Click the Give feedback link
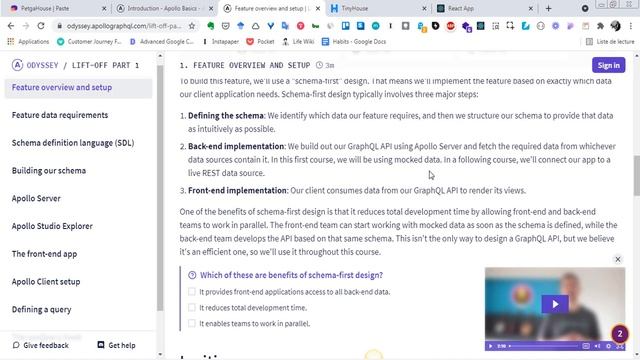Viewport: 640px width, 360px height. coord(46,345)
